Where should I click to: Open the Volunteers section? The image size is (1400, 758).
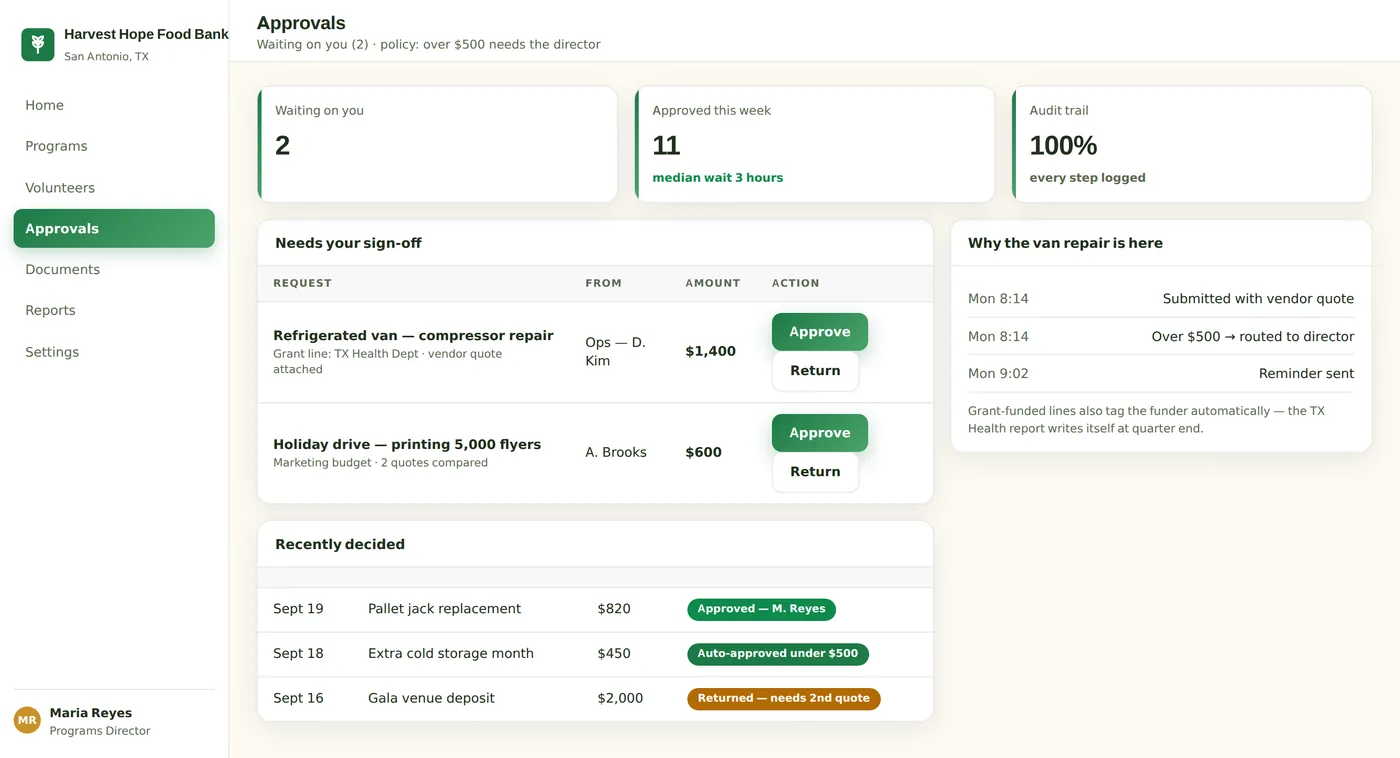tap(114, 188)
